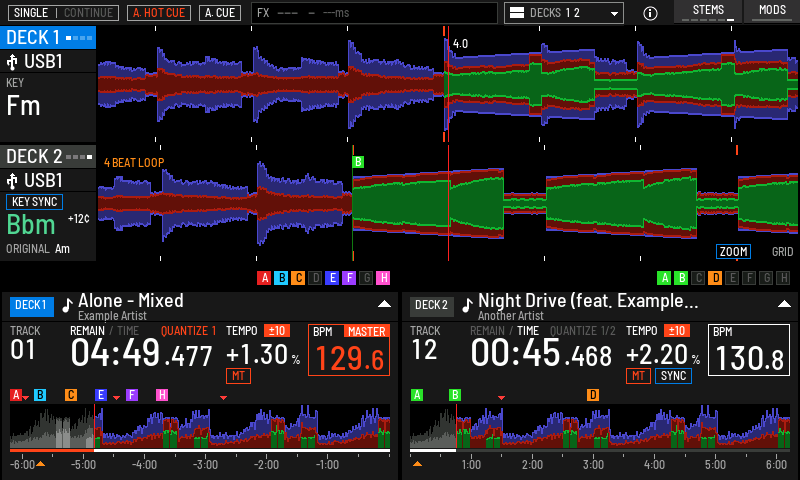Click Deck 1 progress bar below overview
800x480 pixels.
(x=200, y=451)
